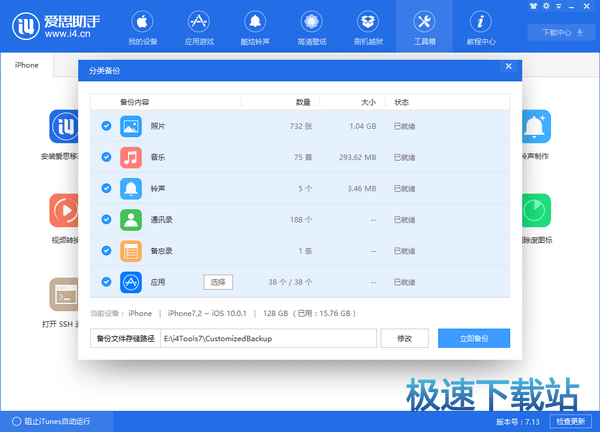Uncheck the 应用 apps backup checkbox
This screenshot has width=600, height=432.
pyautogui.click(x=106, y=282)
